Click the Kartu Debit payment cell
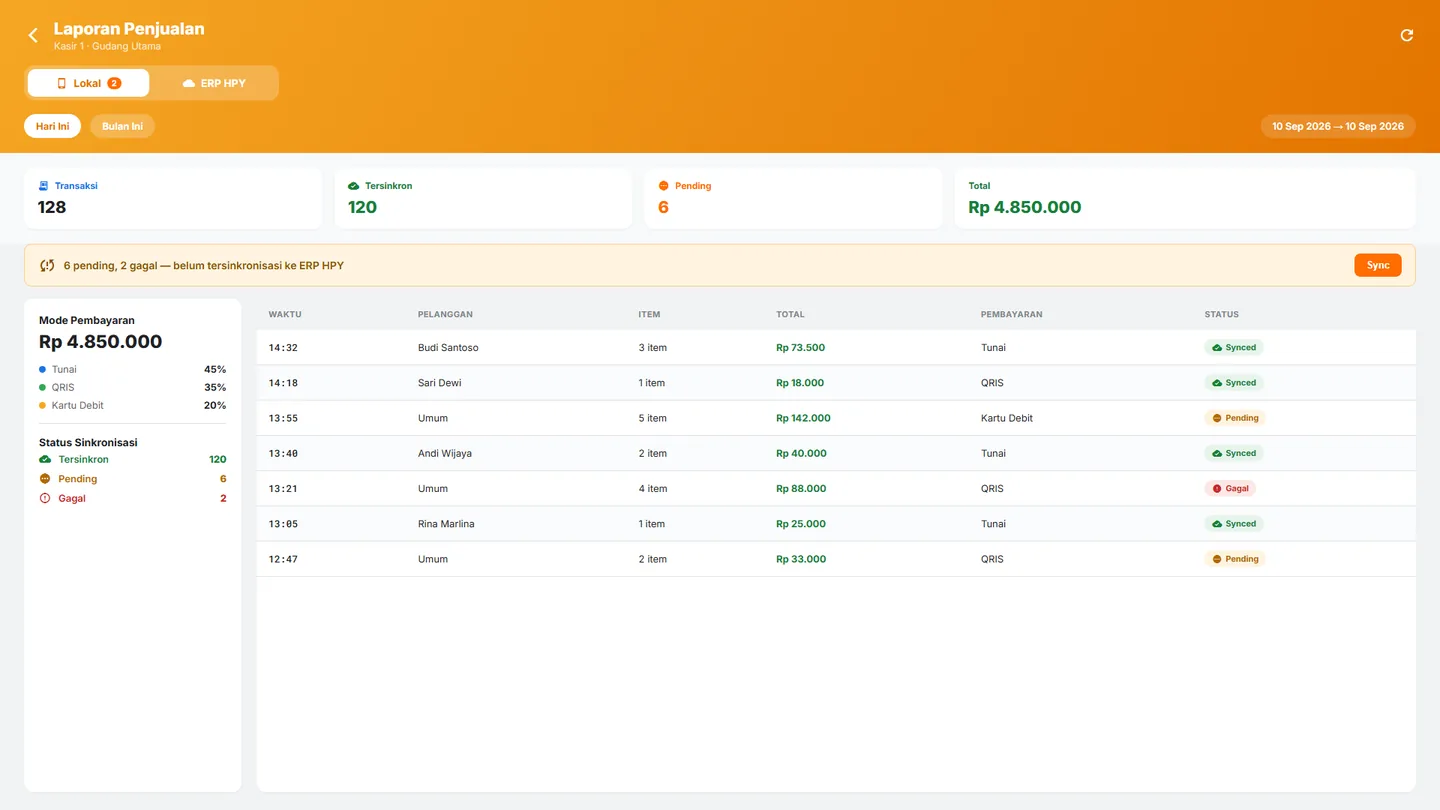Screen dimensions: 1440x810 (x=1007, y=418)
